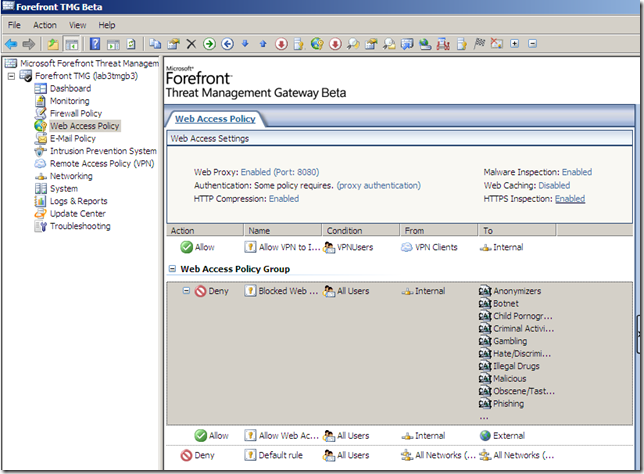Select Update Center in the tree
This screenshot has height=474, width=644.
[78, 214]
